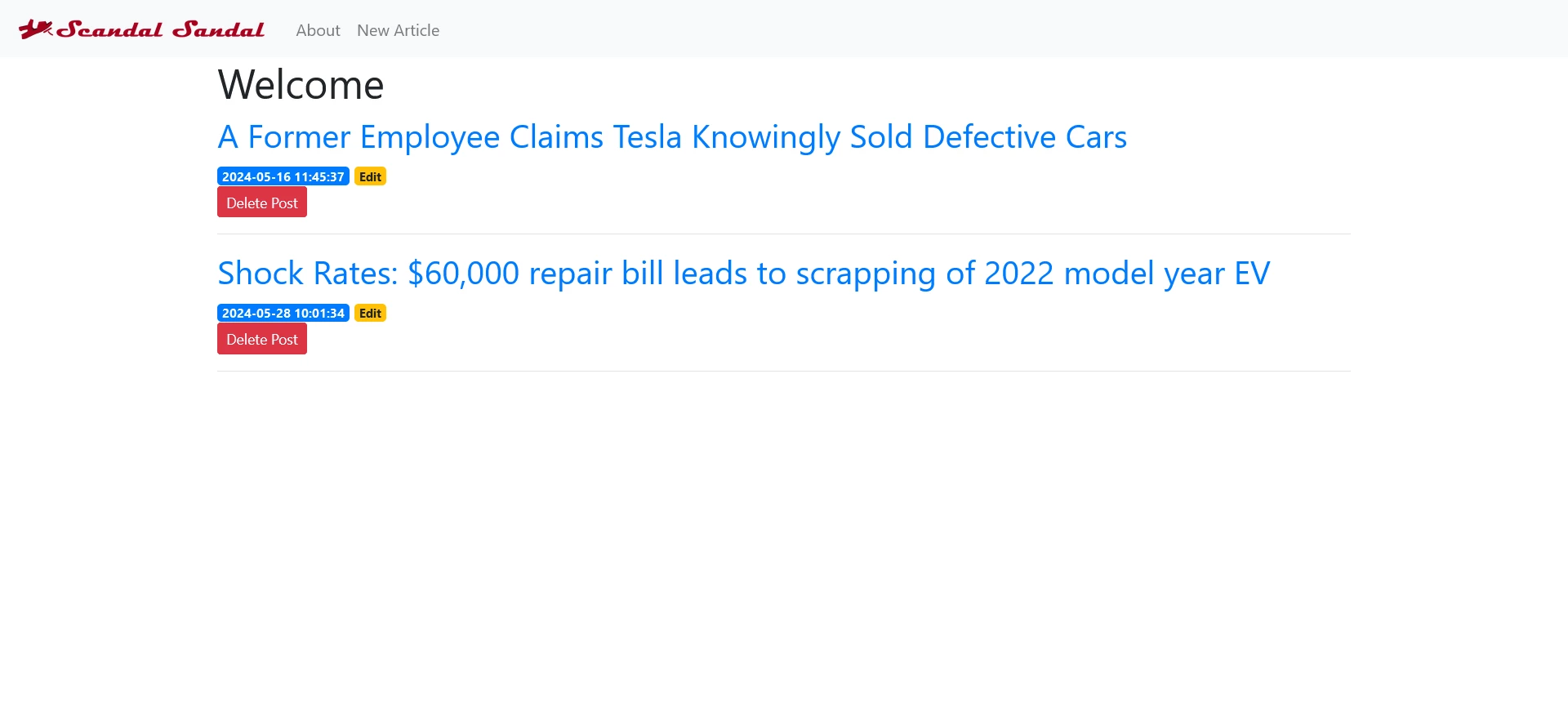The height and width of the screenshot is (717, 1568).
Task: Click the 2024-05-16 11:45:37 date badge
Action: (x=283, y=176)
